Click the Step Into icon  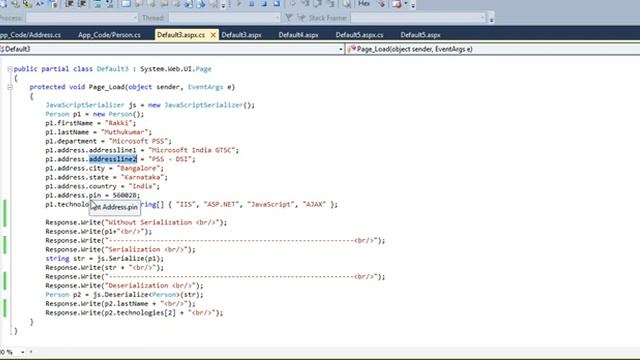[305, 4]
